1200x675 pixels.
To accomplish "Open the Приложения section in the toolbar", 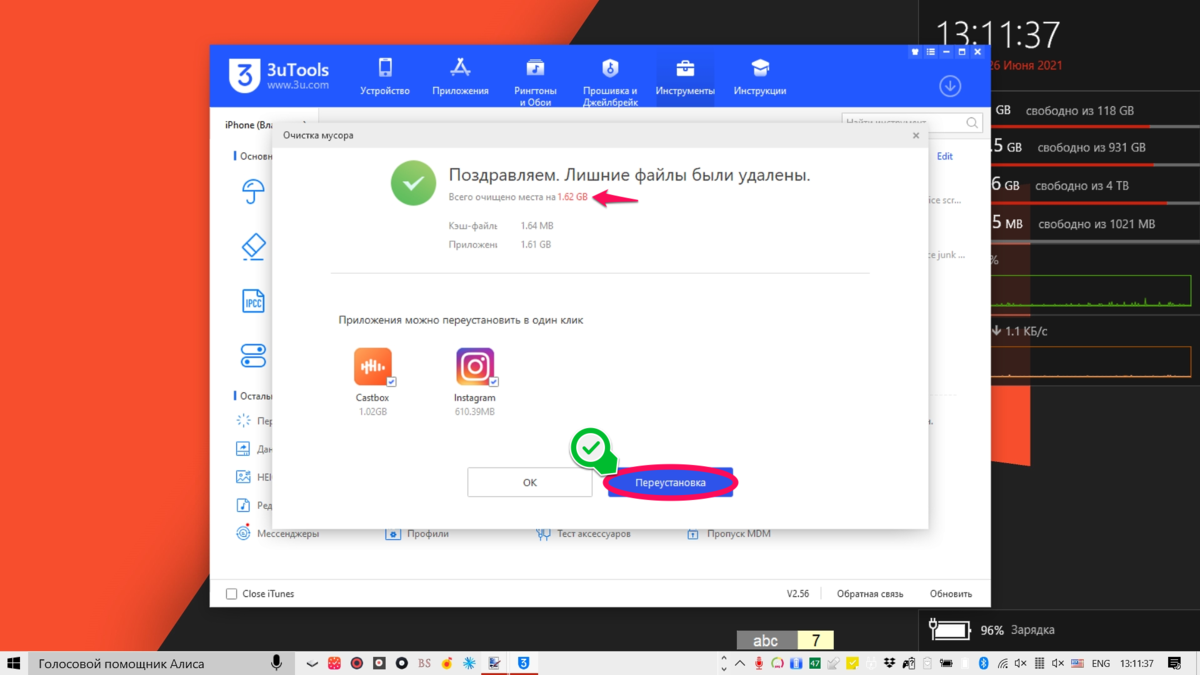I will (x=460, y=77).
